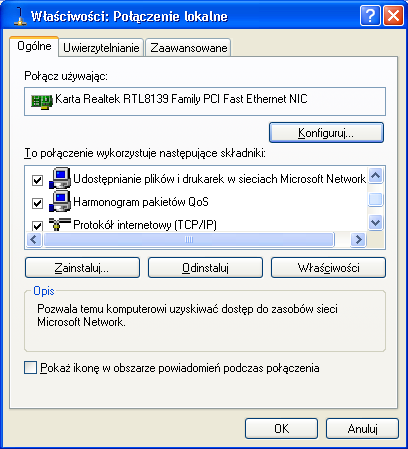Click the Realtek network adapter card icon
The width and height of the screenshot is (408, 449).
42,101
